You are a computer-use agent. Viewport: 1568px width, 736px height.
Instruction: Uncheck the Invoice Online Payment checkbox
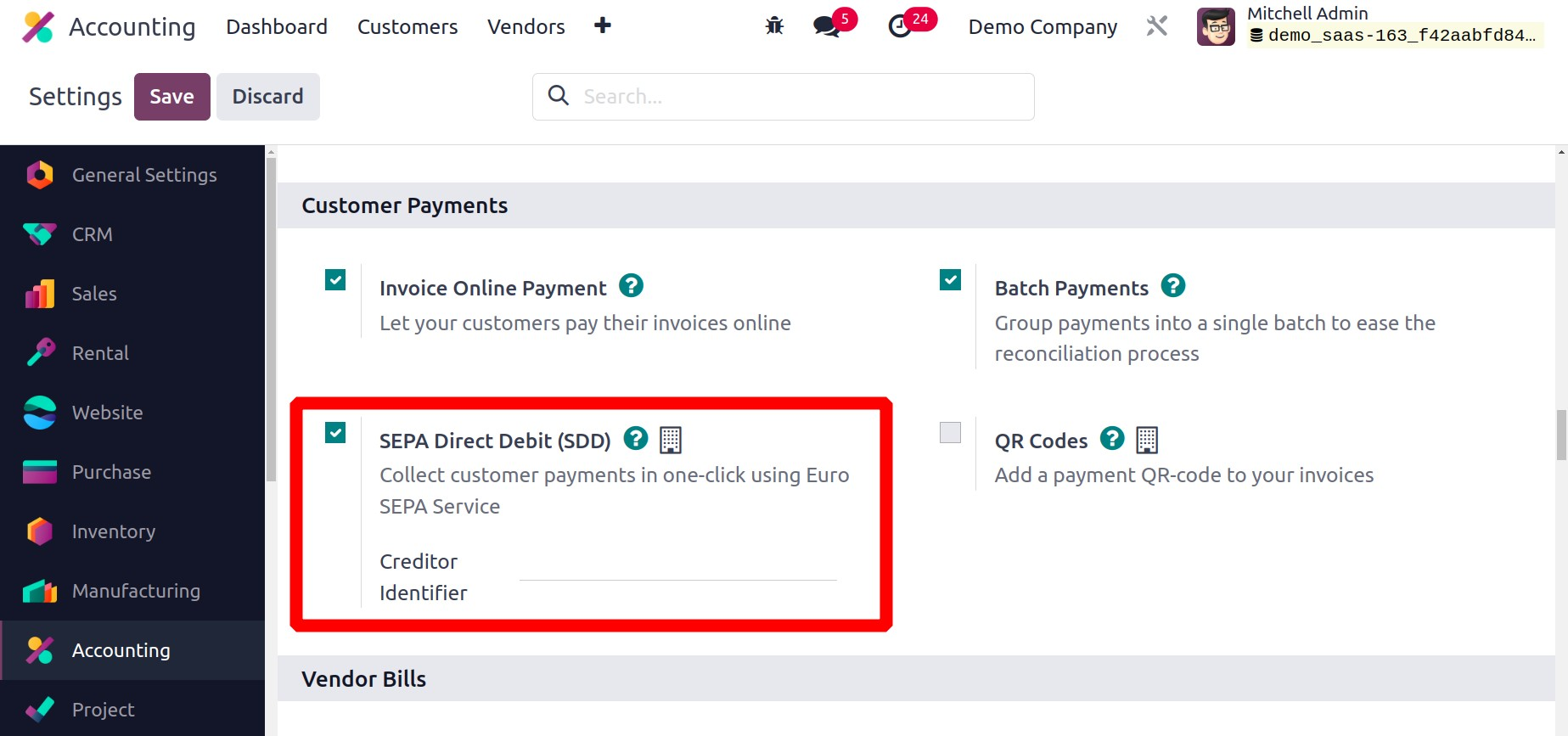335,280
